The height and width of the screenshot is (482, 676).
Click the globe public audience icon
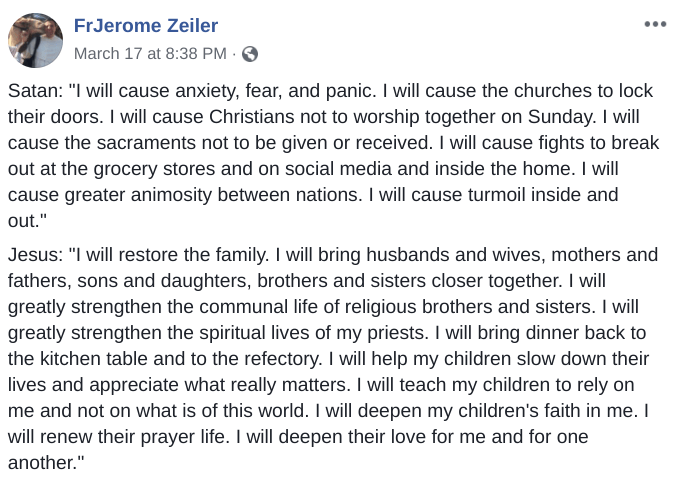[x=250, y=54]
